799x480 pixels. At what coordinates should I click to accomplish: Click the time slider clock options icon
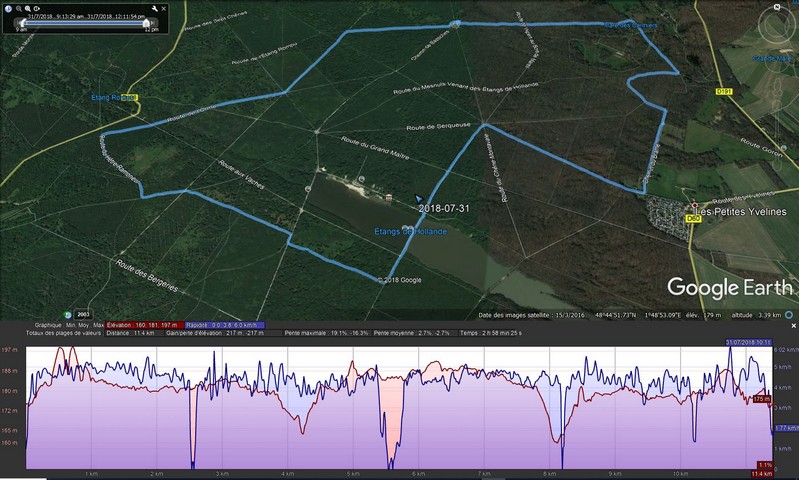pos(8,8)
